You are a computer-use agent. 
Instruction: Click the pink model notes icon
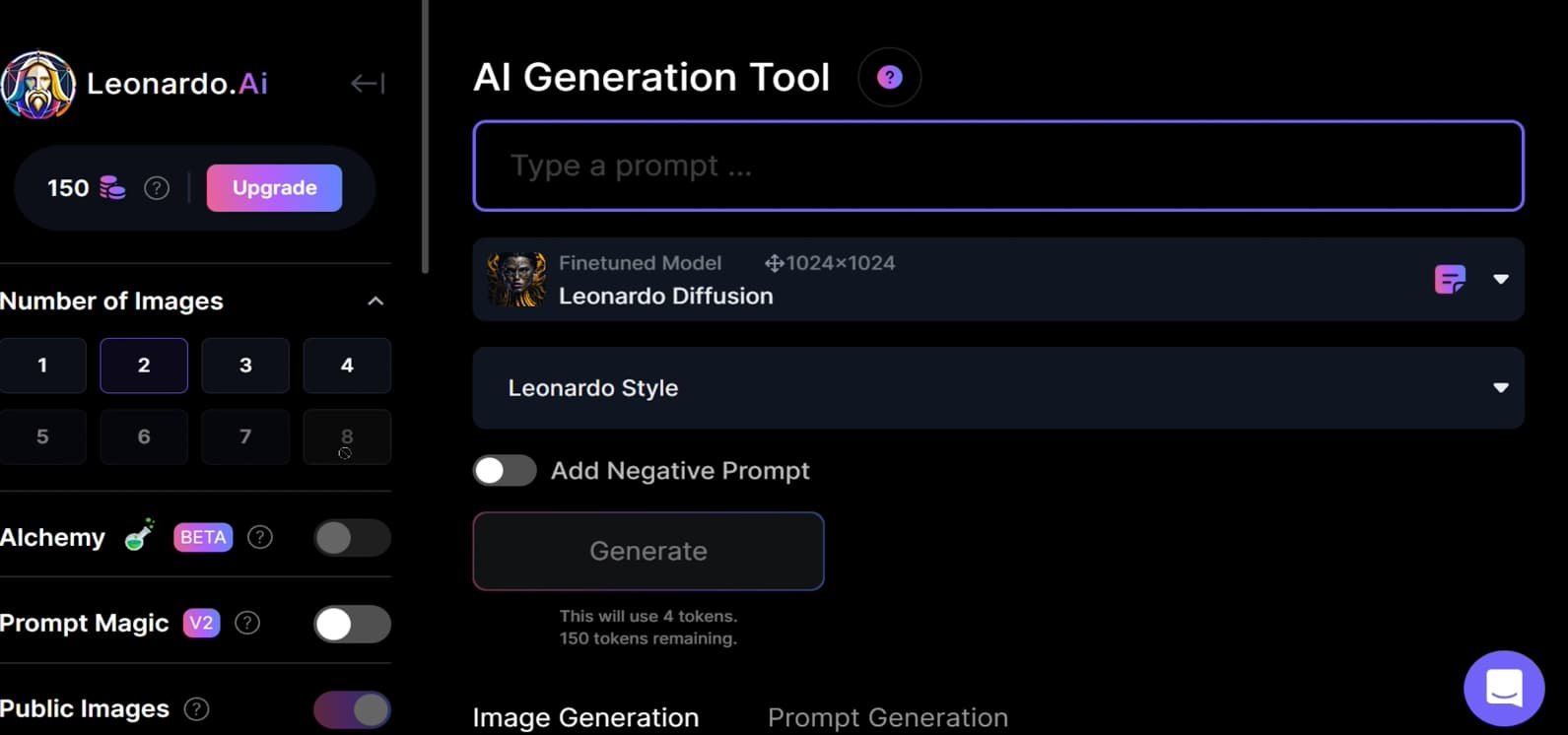pyautogui.click(x=1450, y=280)
